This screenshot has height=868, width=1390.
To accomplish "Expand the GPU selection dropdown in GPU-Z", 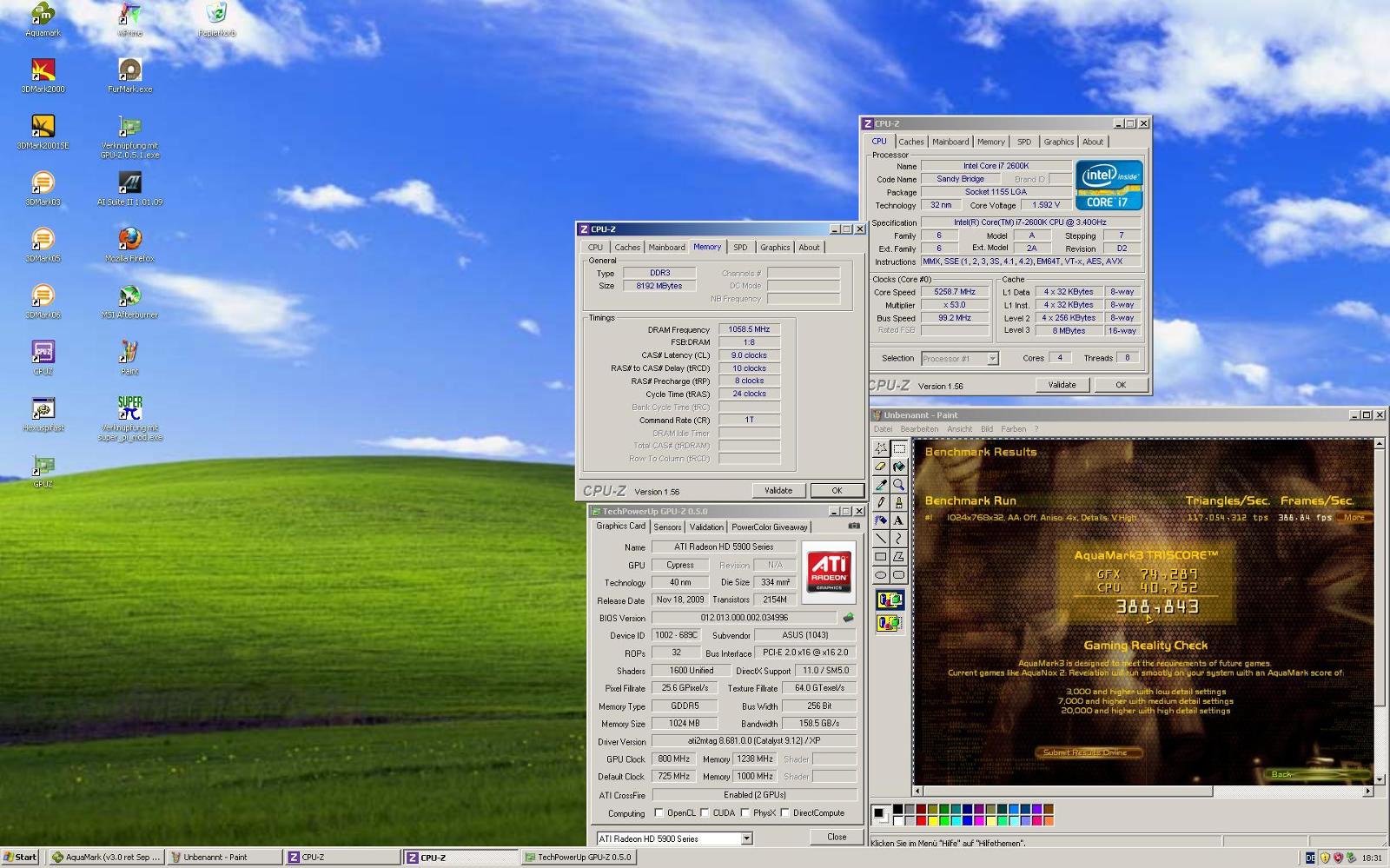I will point(745,838).
